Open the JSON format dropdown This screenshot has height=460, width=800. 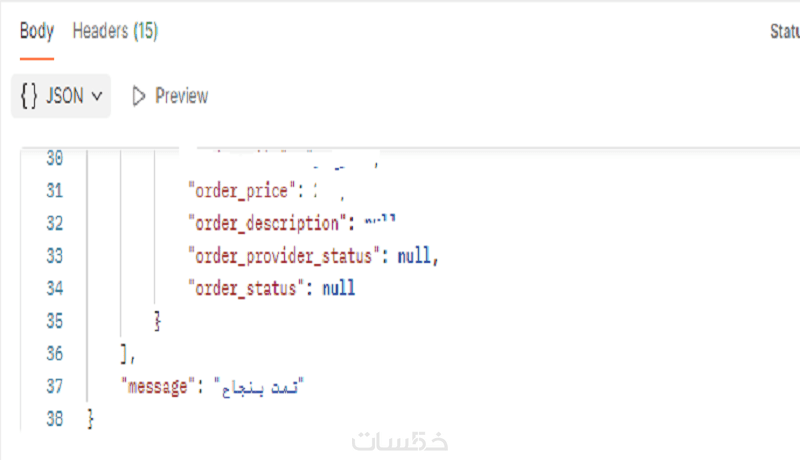coord(61,96)
